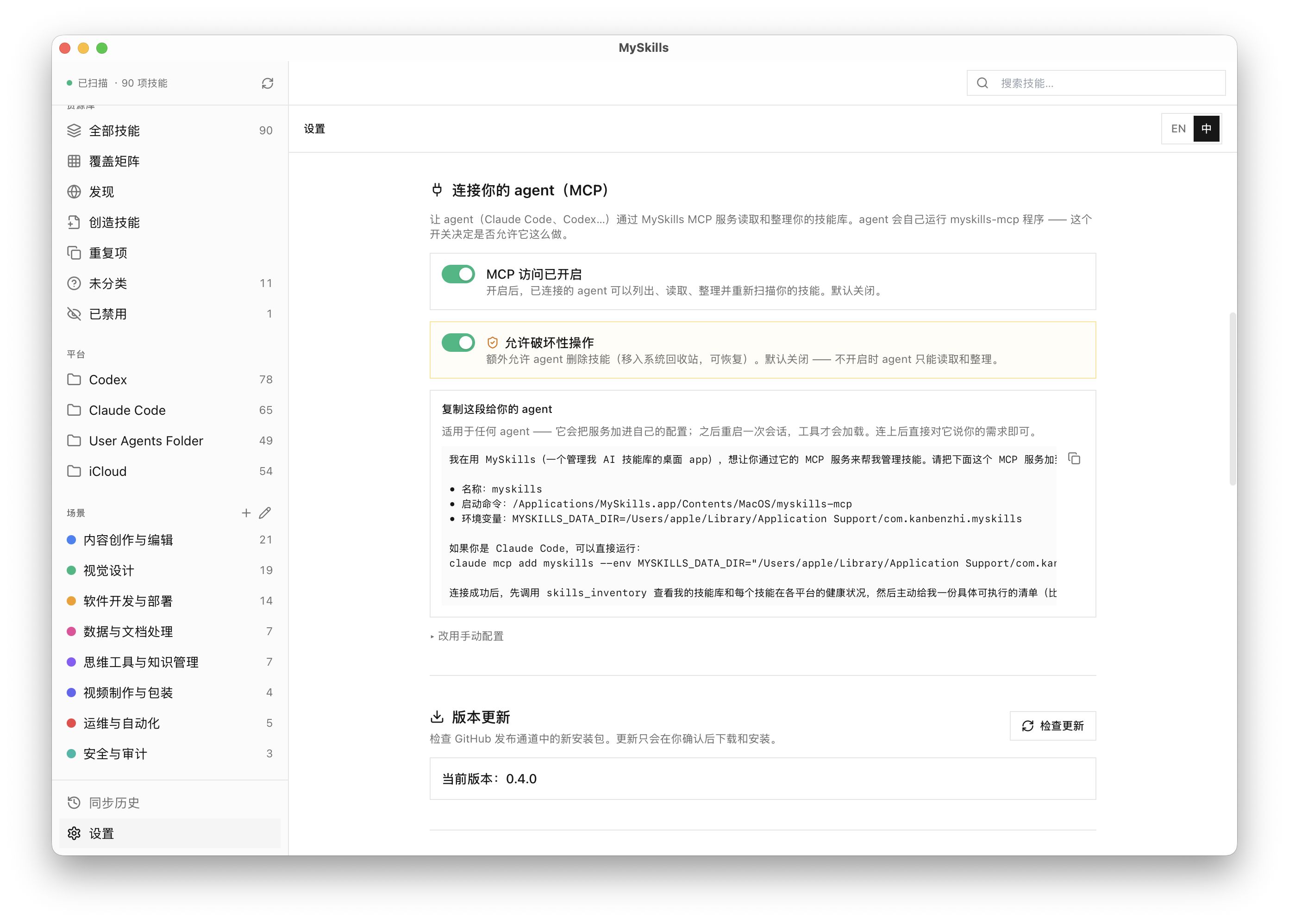The width and height of the screenshot is (1289, 924).
Task: Select the 视频制作与包装 scene
Action: 169,693
